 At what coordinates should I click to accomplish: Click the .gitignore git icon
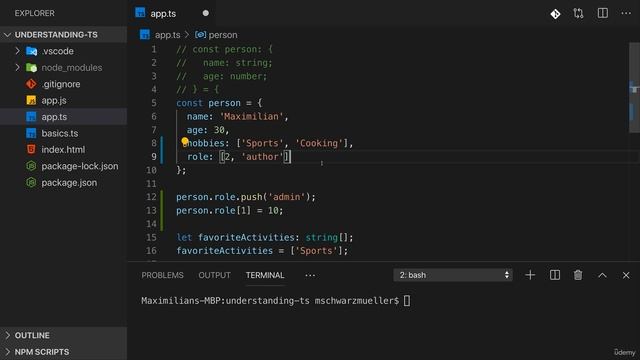[x=31, y=84]
